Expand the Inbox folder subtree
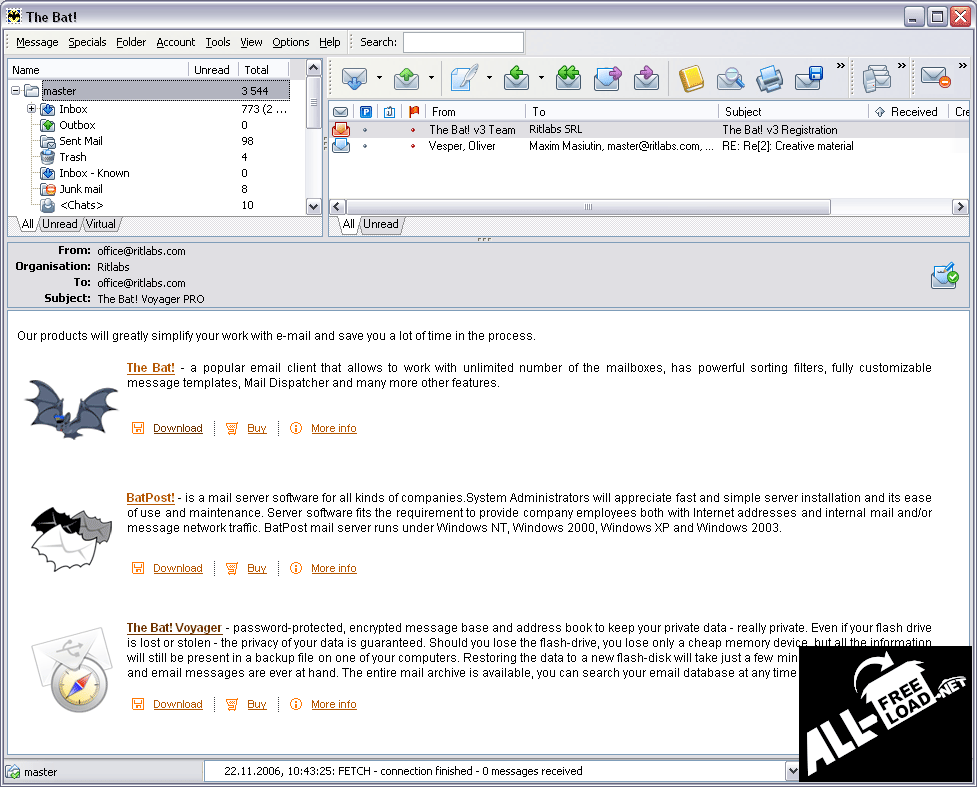The height and width of the screenshot is (787, 977). click(32, 109)
